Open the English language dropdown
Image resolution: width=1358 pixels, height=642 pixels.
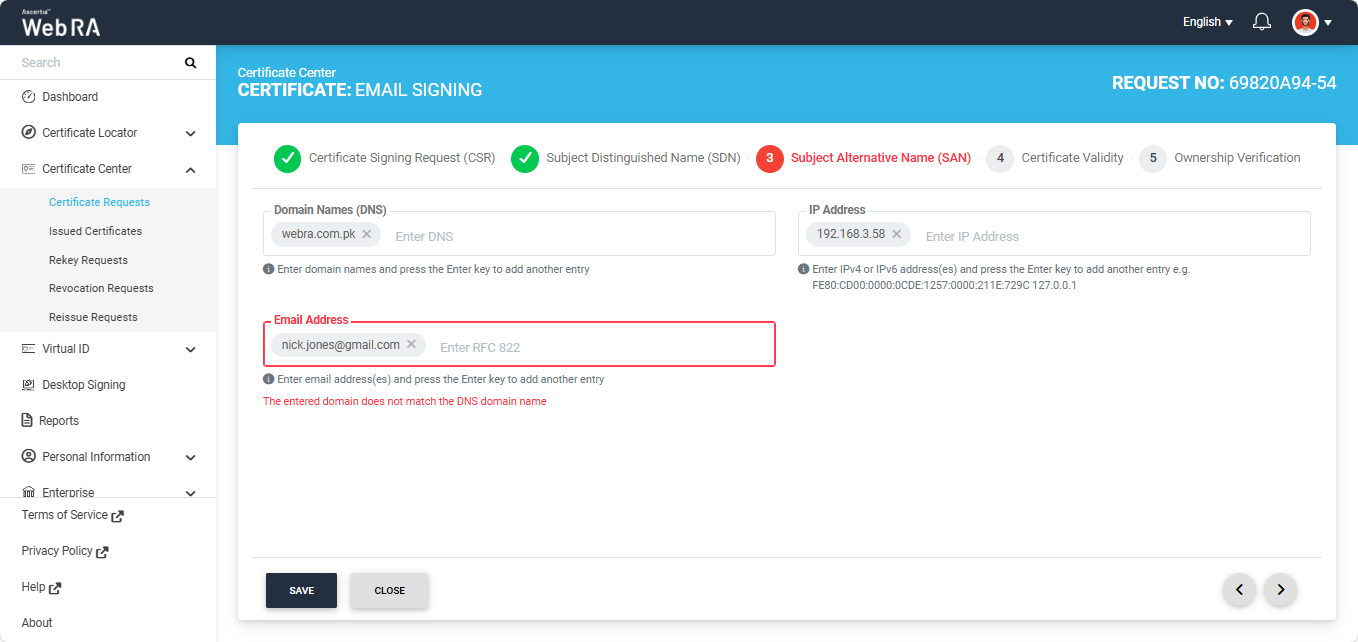coord(1207,22)
